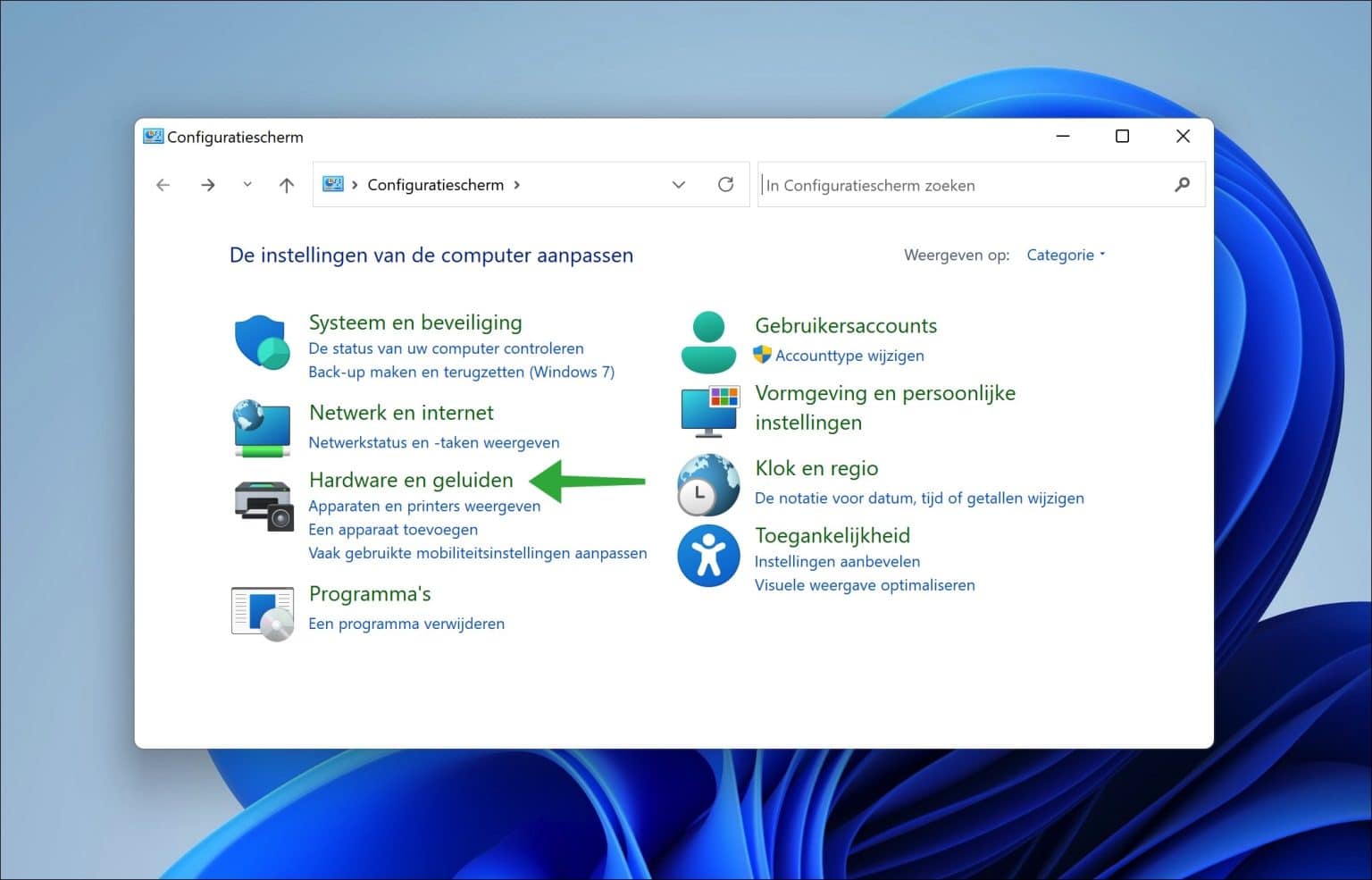
Task: Click Een programma verwijderen link
Action: (406, 624)
